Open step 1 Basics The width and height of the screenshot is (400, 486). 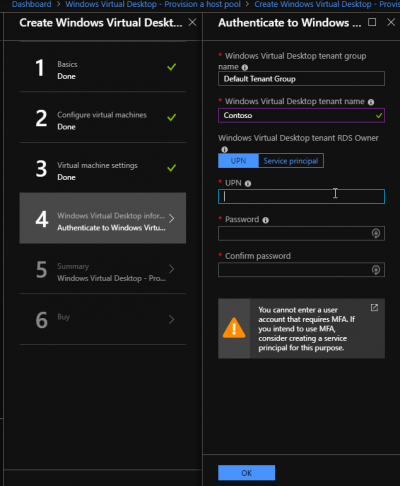(x=103, y=67)
